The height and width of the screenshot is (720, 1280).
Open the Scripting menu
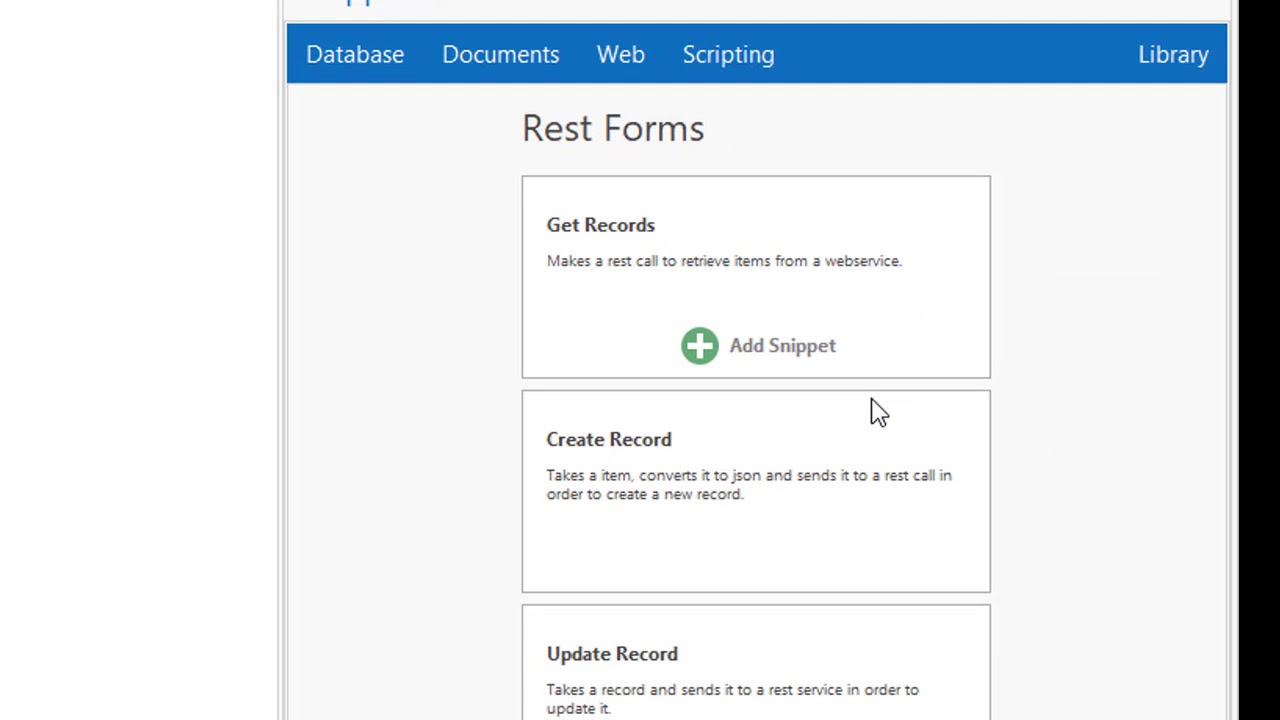[x=728, y=55]
